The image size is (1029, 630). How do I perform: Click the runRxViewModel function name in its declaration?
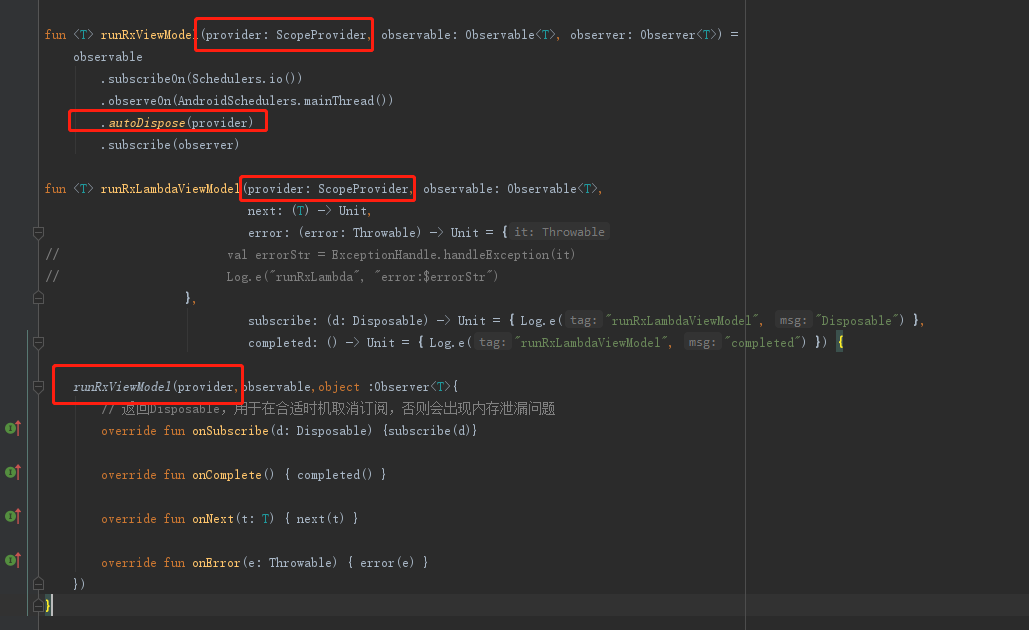click(149, 35)
